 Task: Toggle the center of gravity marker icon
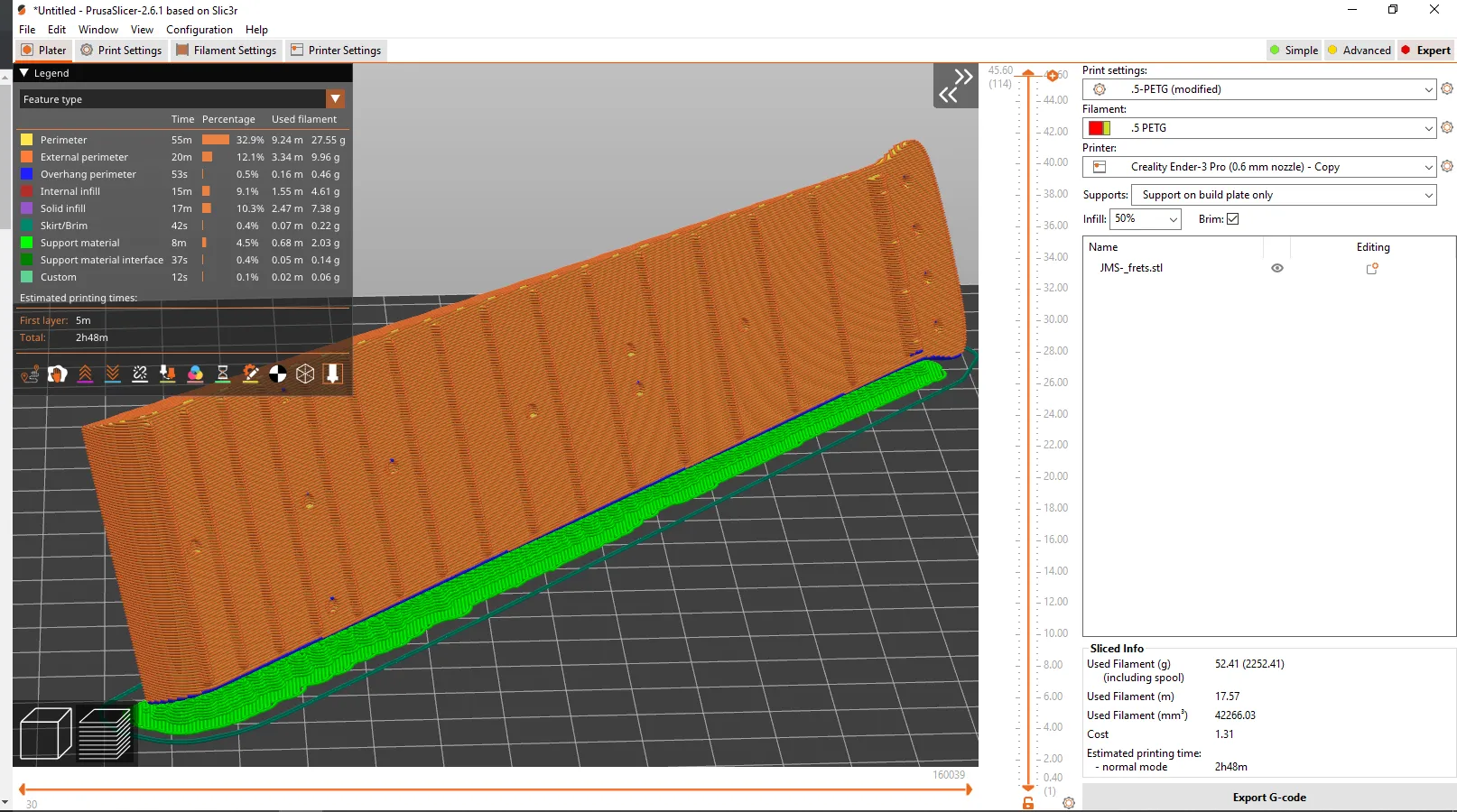[x=278, y=374]
